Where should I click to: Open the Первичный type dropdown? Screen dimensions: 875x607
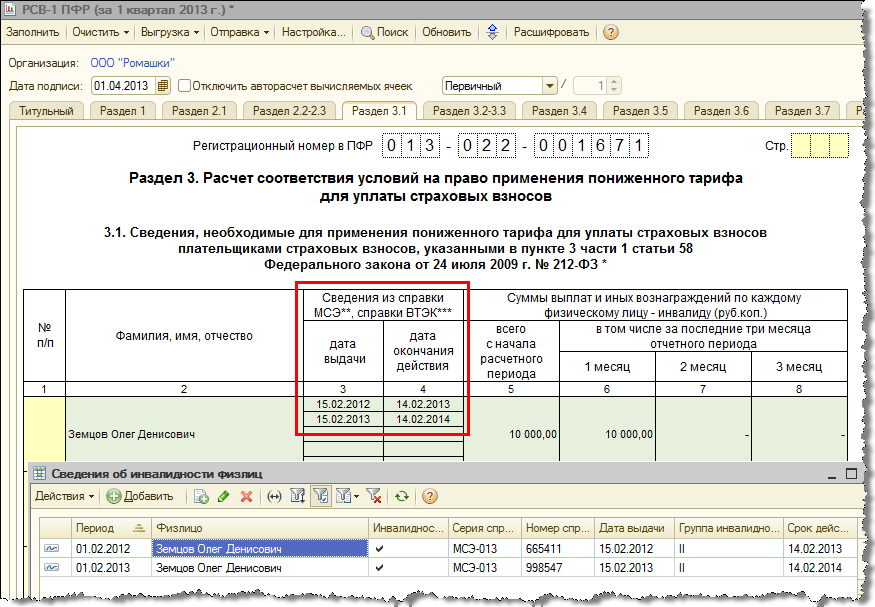[548, 86]
